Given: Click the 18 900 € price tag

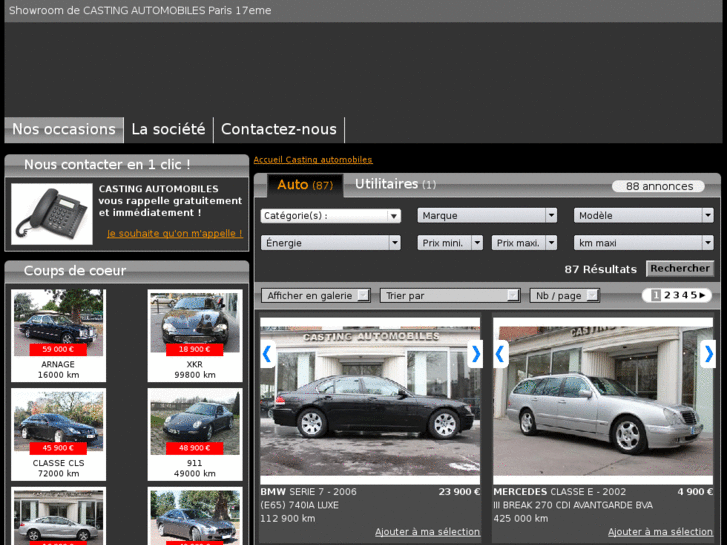Looking at the screenshot, I should click(194, 349).
